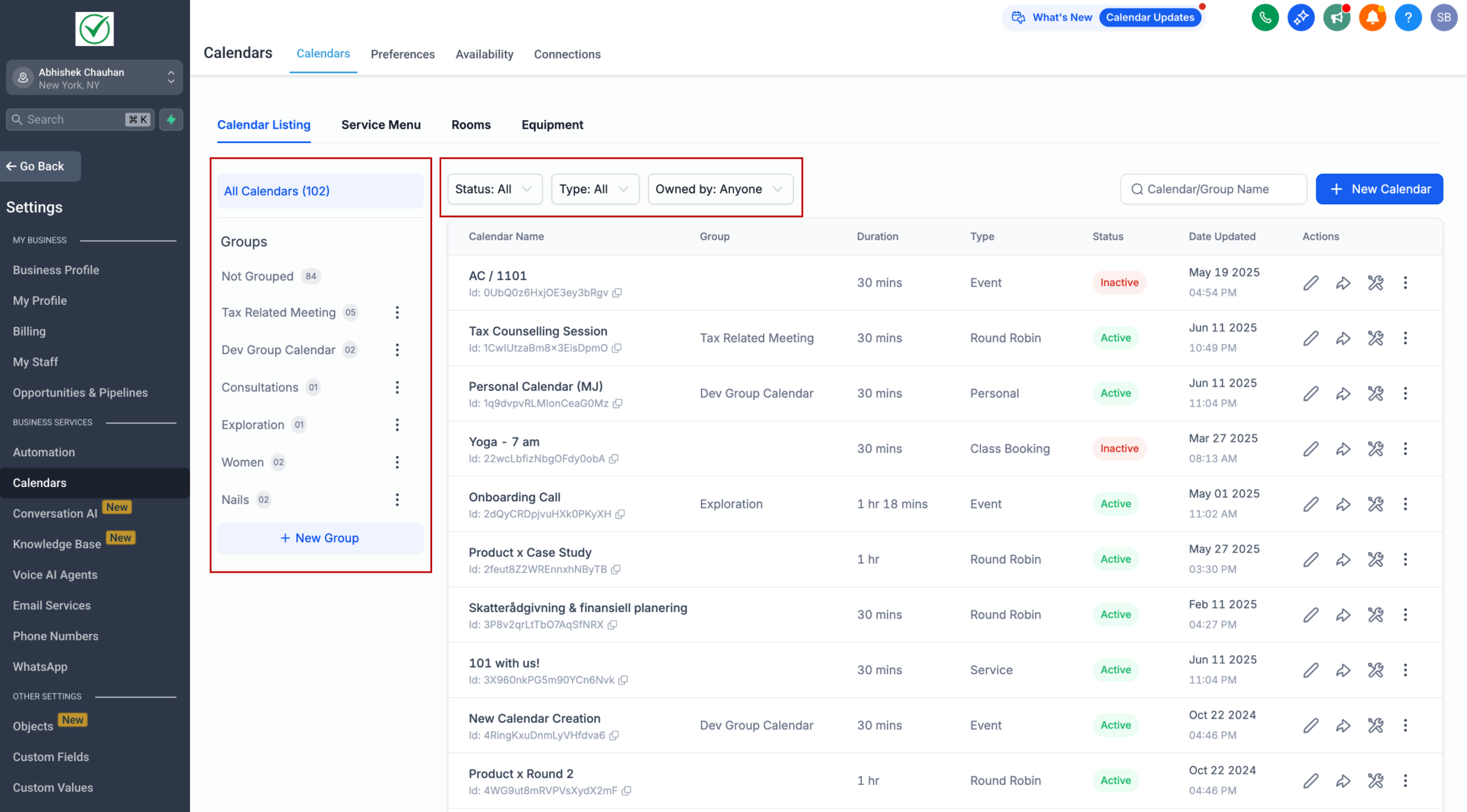Open the Type: All filter dropdown
The height and width of the screenshot is (812, 1467).
(x=594, y=189)
